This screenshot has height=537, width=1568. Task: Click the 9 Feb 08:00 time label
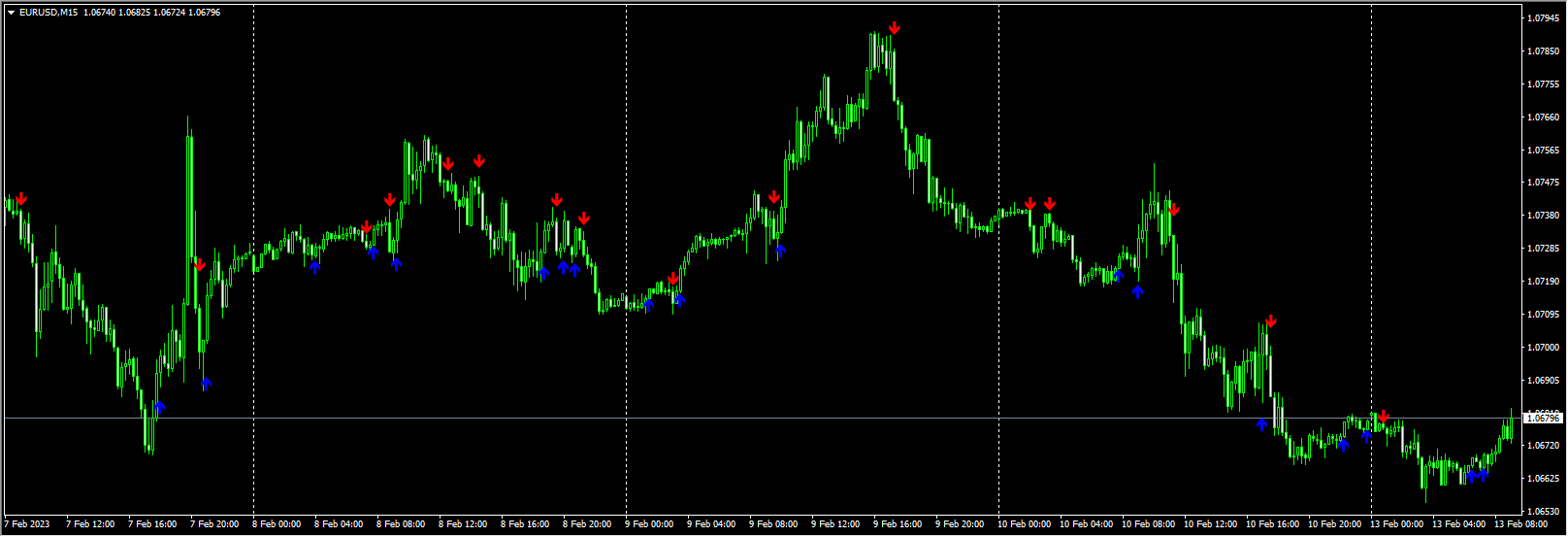773,524
